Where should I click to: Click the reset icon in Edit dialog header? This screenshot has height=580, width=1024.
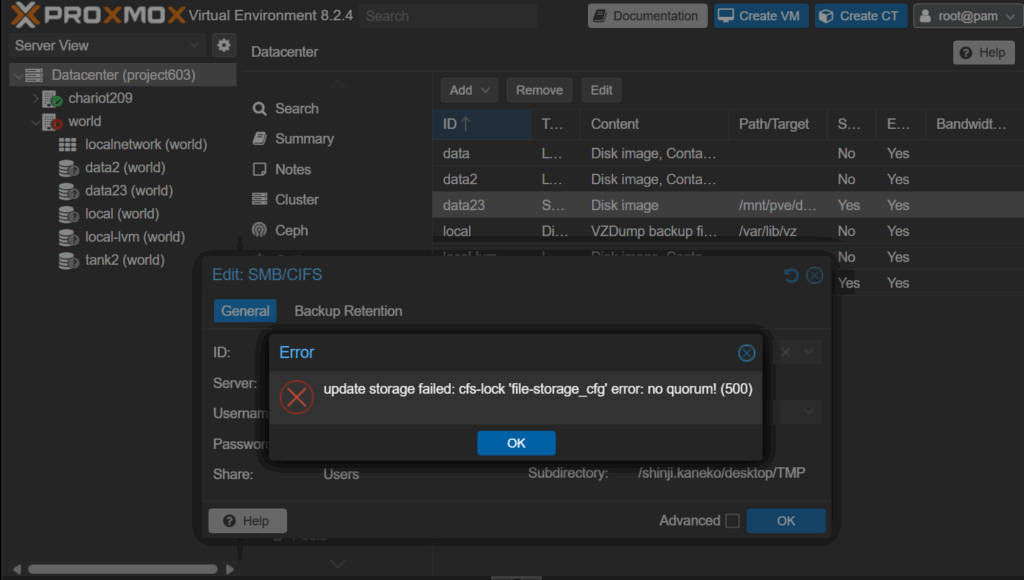click(792, 275)
